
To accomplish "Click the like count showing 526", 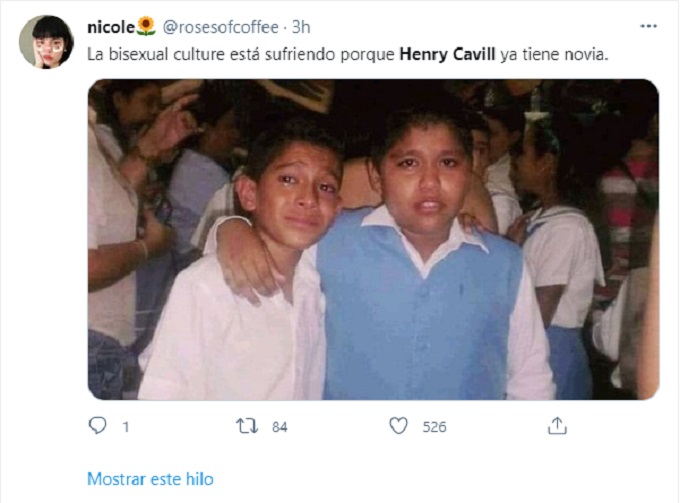I will tap(434, 427).
